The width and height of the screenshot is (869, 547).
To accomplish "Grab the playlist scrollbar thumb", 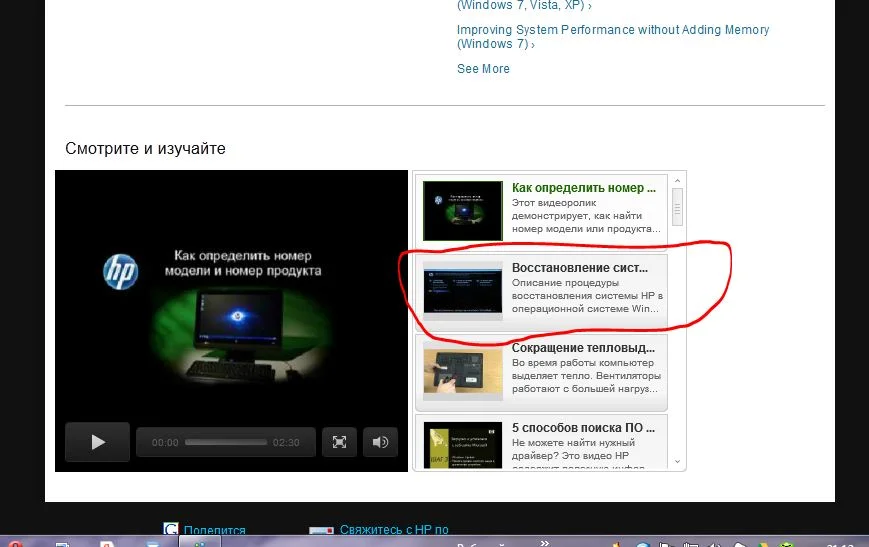I will point(677,207).
